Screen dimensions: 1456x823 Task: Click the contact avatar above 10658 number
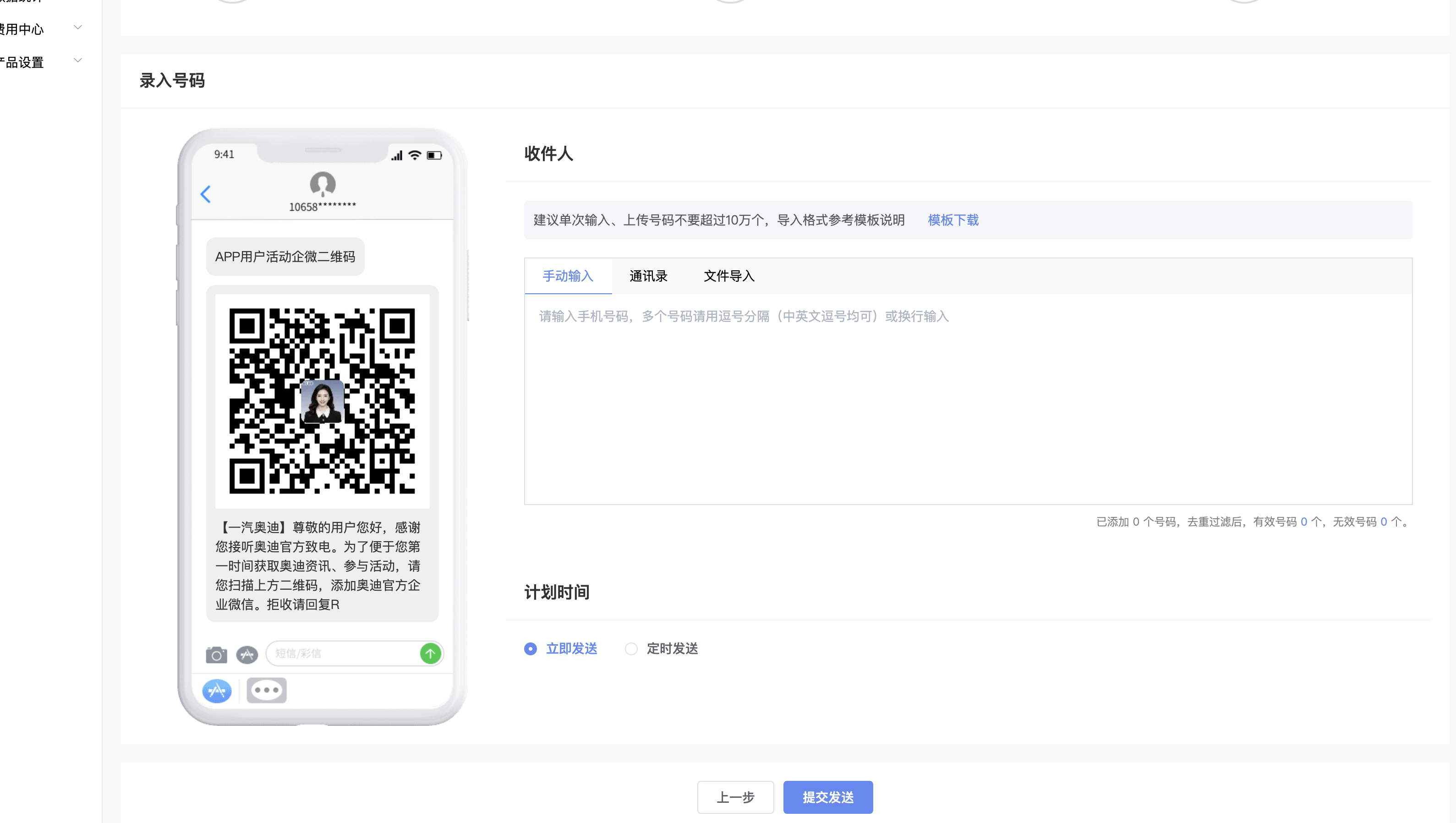(323, 184)
